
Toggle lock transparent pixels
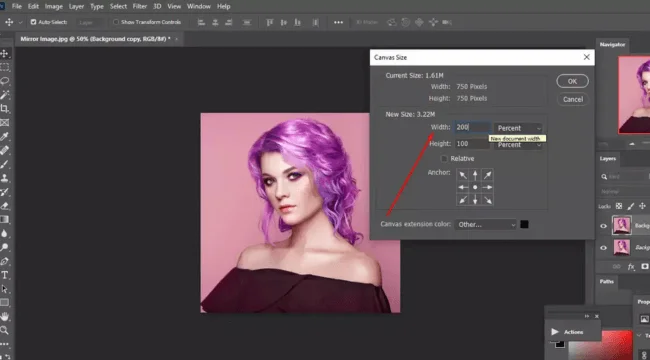pyautogui.click(x=618, y=206)
